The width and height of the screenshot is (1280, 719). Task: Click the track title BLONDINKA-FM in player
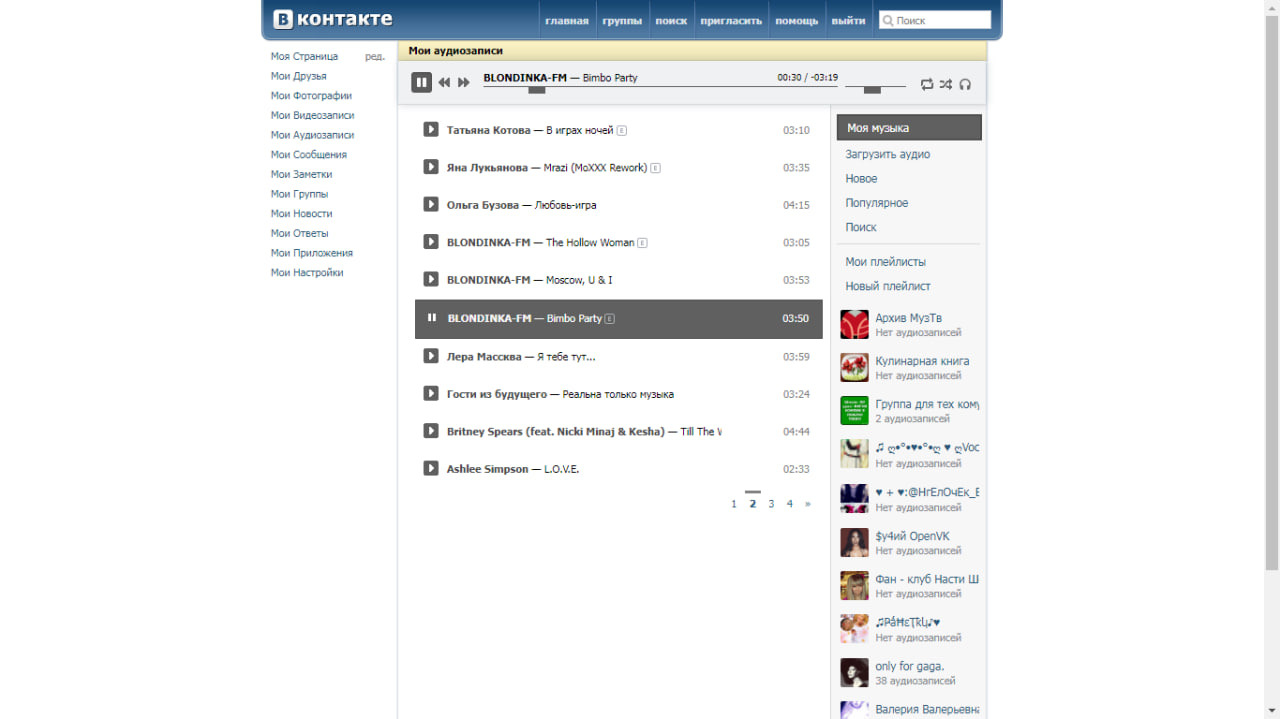coord(525,77)
